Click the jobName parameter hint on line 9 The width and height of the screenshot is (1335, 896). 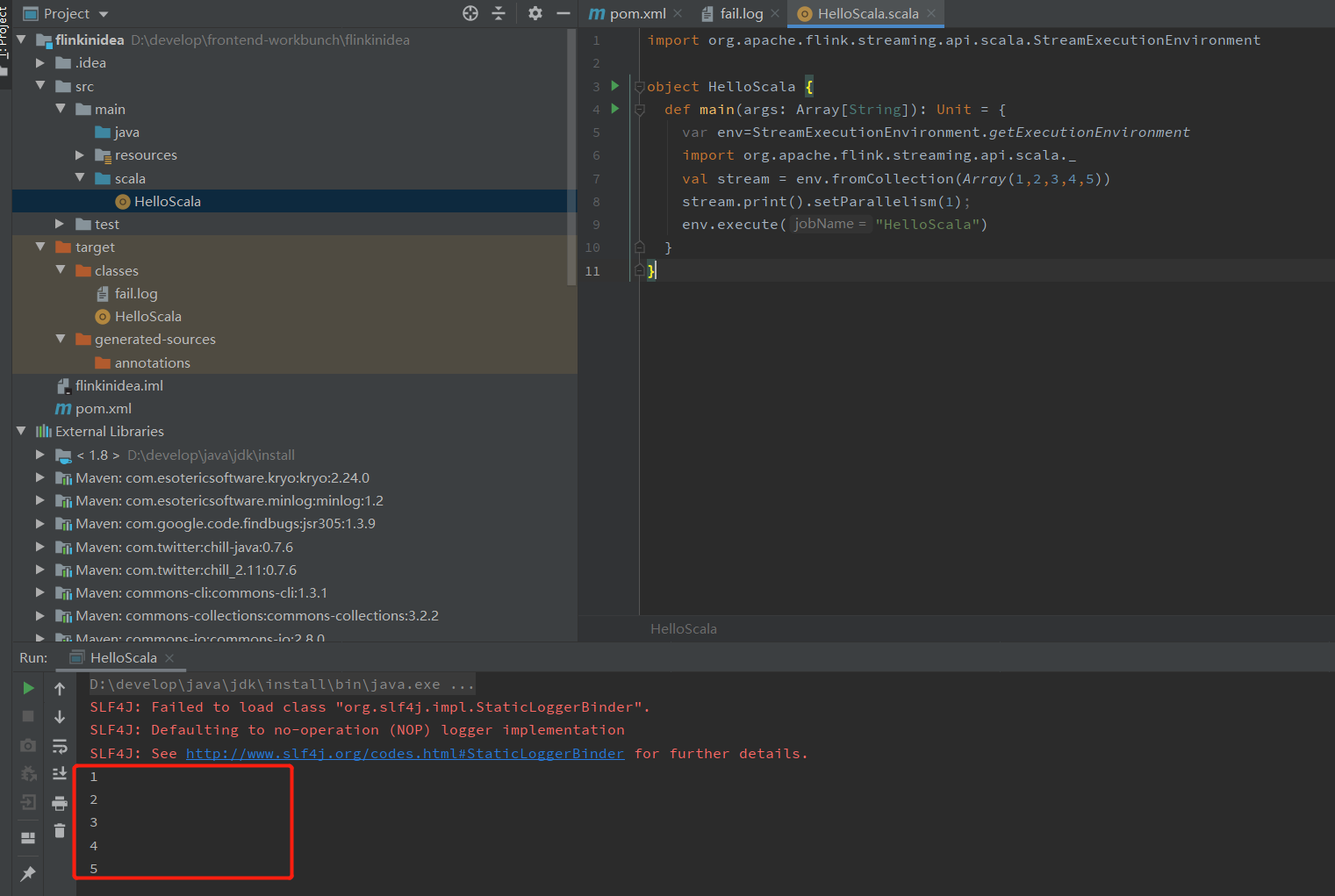point(829,224)
